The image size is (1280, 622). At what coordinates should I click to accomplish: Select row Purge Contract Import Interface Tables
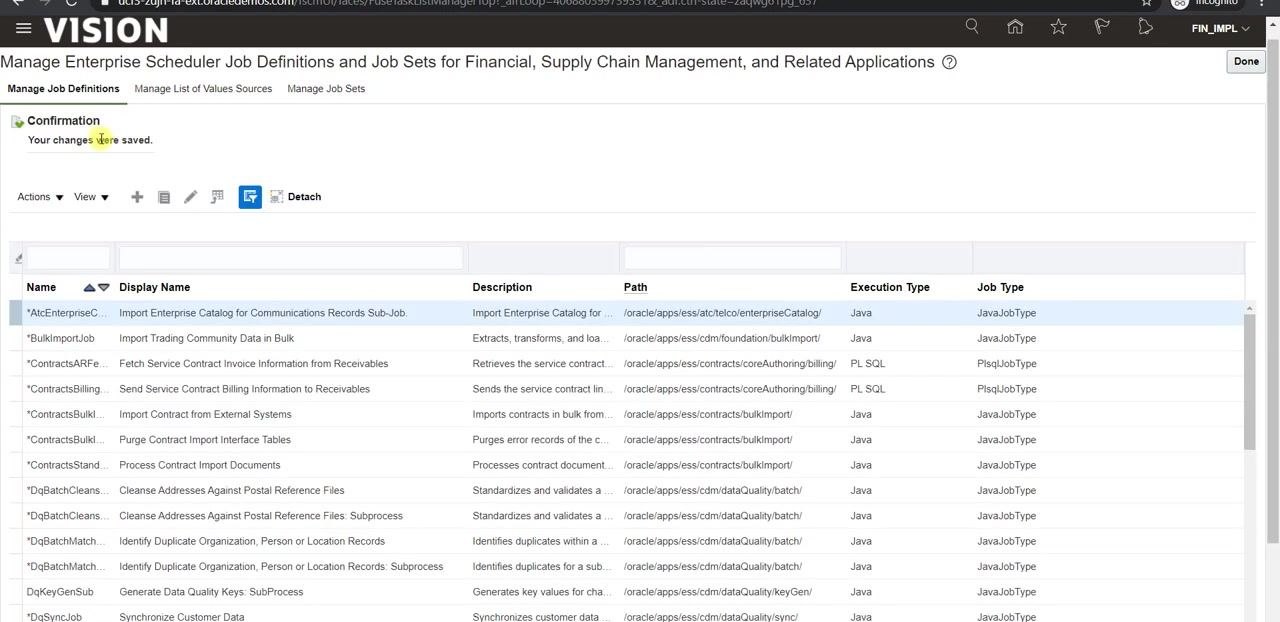coord(627,440)
